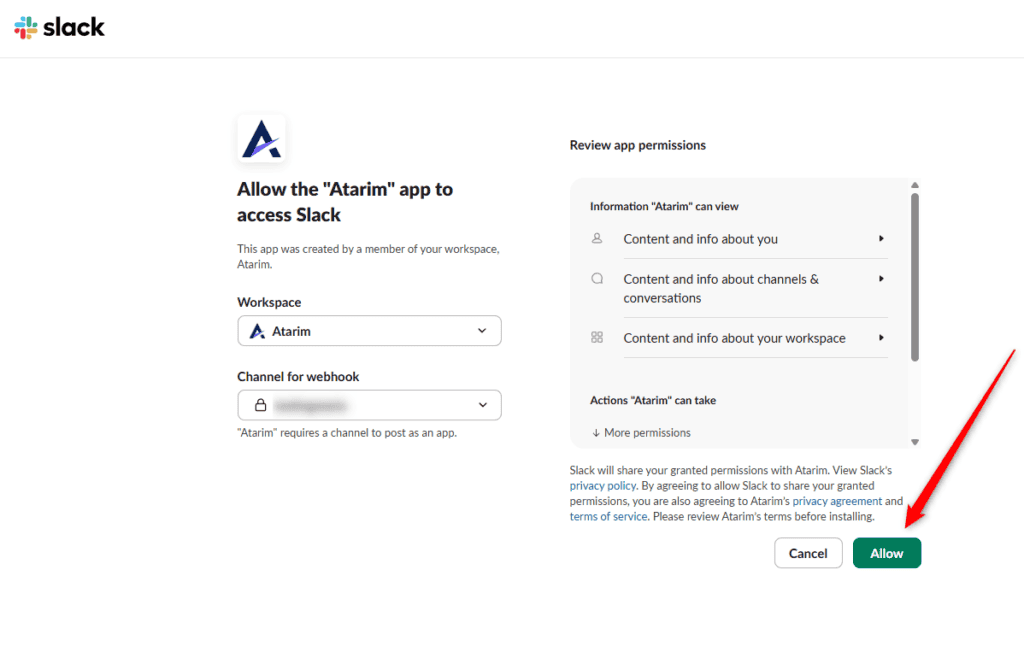Open Atarim's privacy agreement link
1024x658 pixels.
pos(837,501)
